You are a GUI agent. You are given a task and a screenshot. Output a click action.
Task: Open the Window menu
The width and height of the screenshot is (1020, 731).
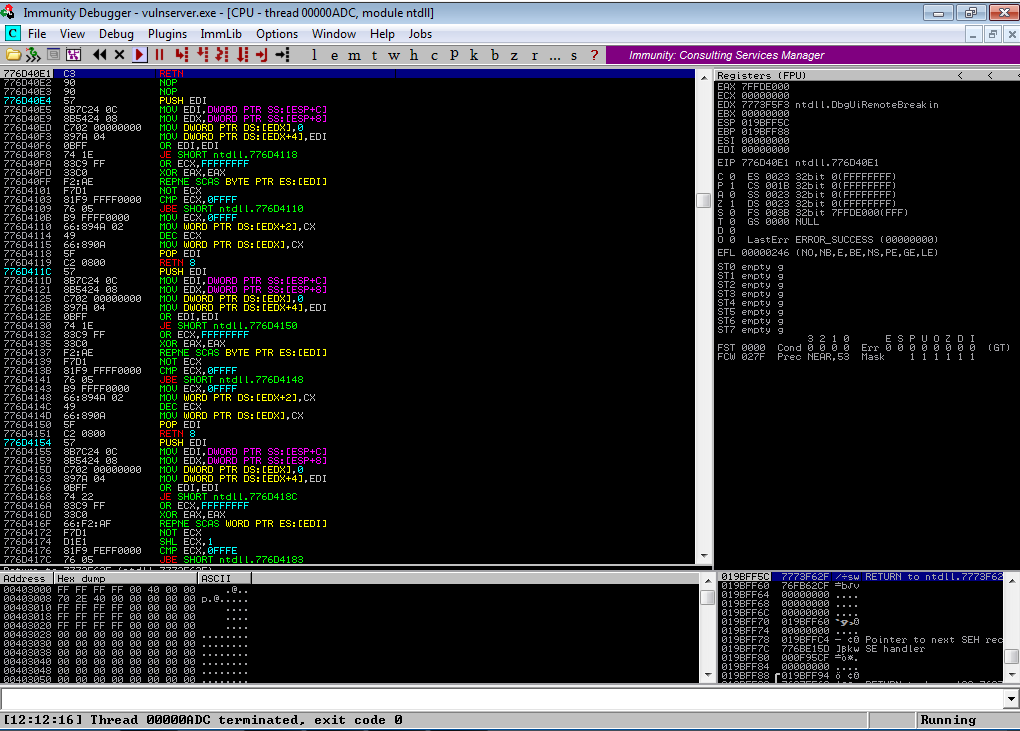click(x=334, y=34)
